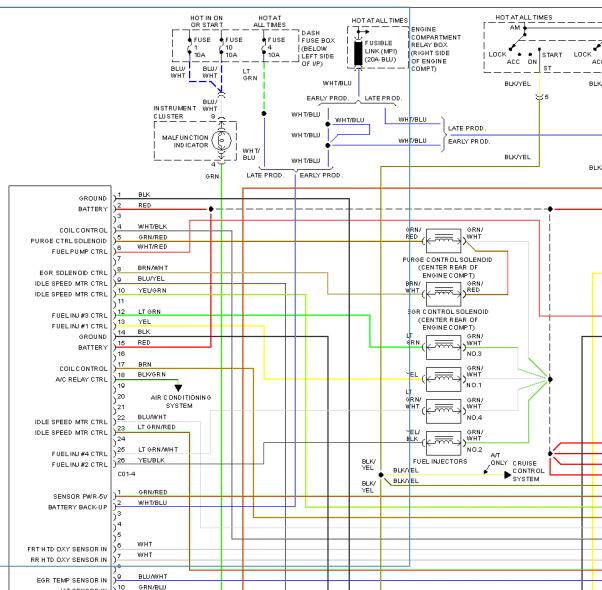Click "ENGINE COMPARTMENT RELAY BOX" text
Screen dimensions: 602x590
(436, 49)
